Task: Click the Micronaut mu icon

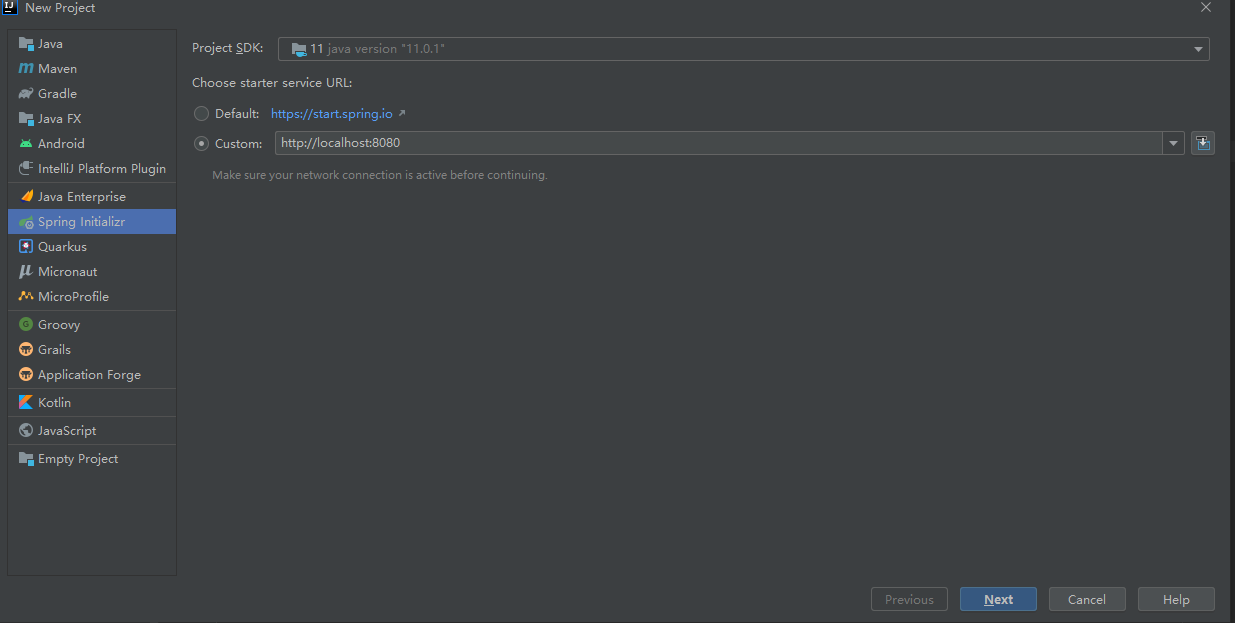Action: [x=26, y=272]
